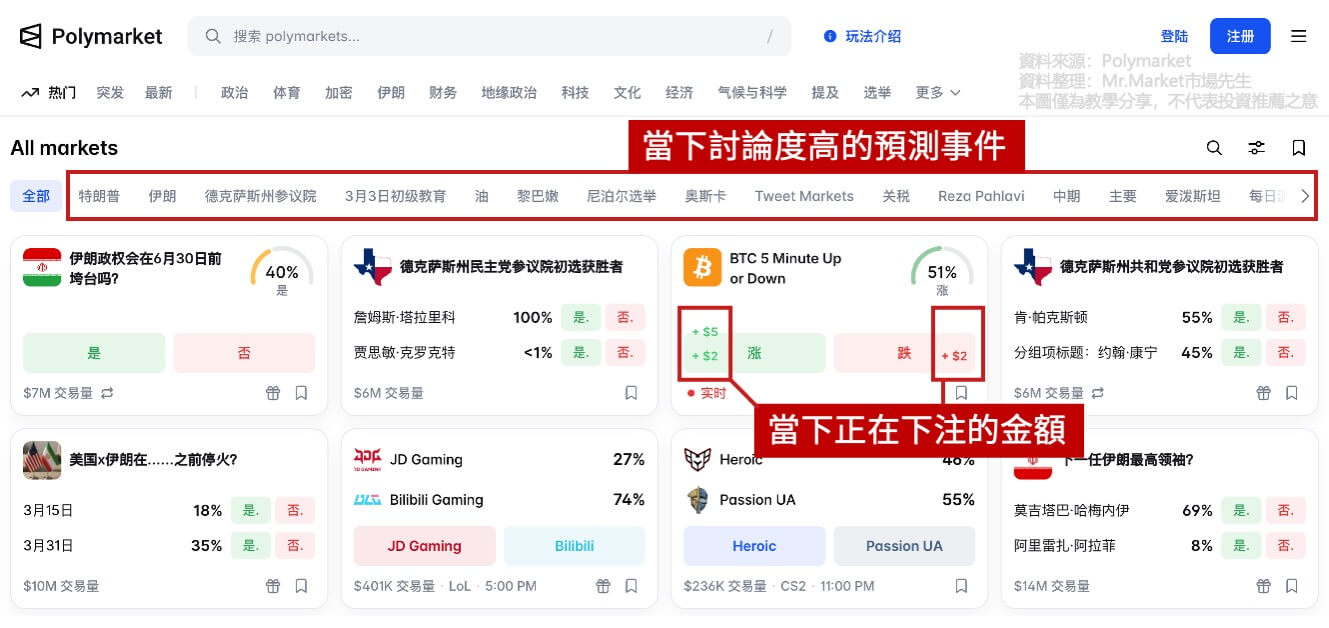Select the 特朗普 topic tag
1329x628 pixels.
[99, 196]
